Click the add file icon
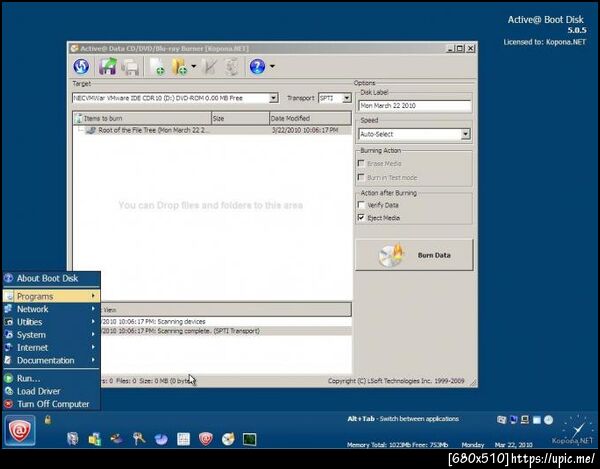 click(x=157, y=67)
